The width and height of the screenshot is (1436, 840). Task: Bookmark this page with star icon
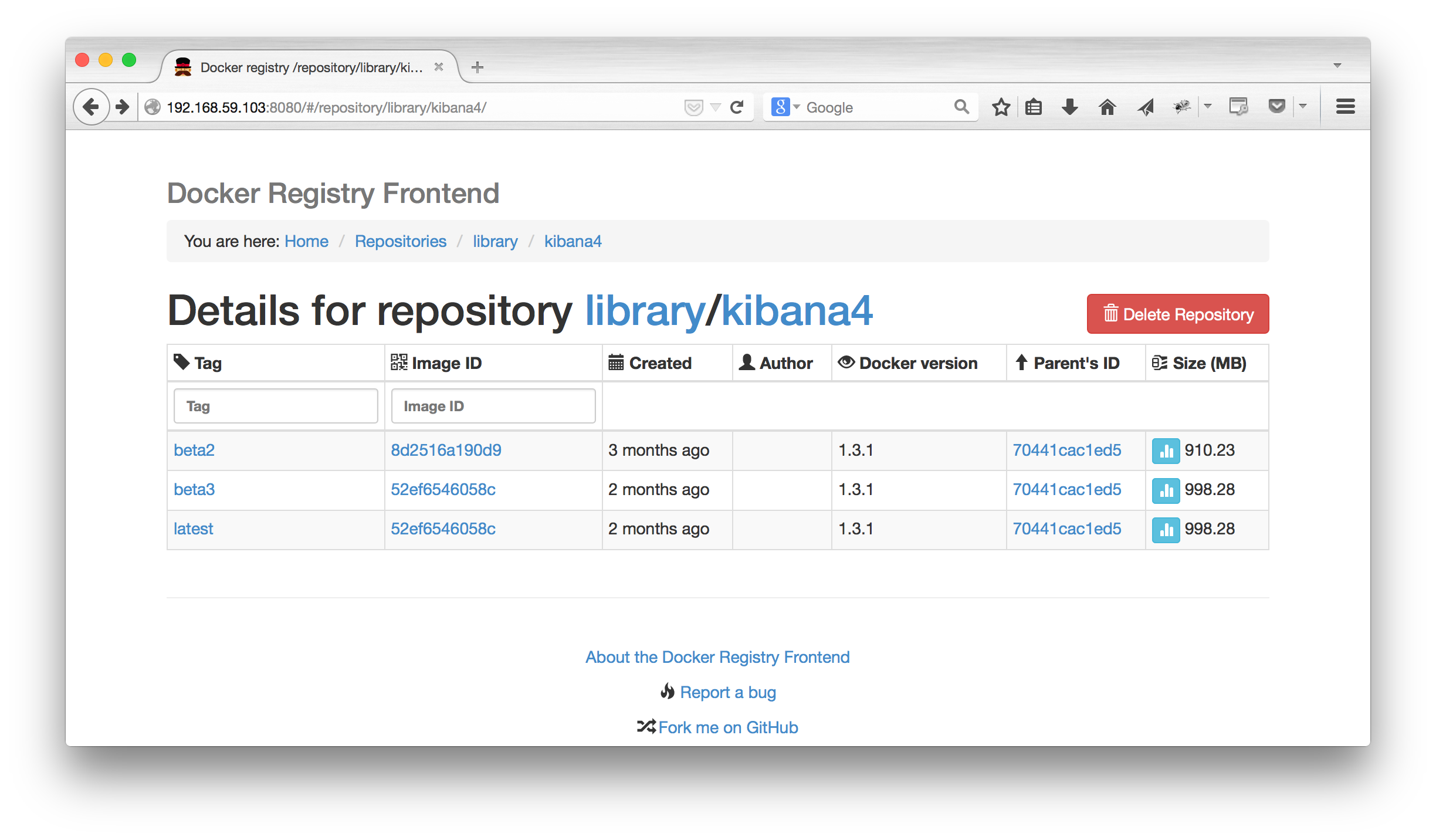pyautogui.click(x=1001, y=107)
